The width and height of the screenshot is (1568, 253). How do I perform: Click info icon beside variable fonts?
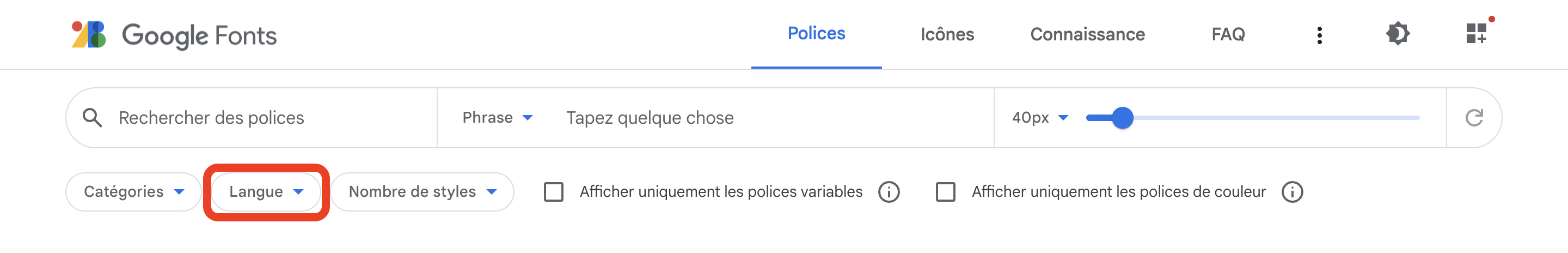click(x=889, y=192)
